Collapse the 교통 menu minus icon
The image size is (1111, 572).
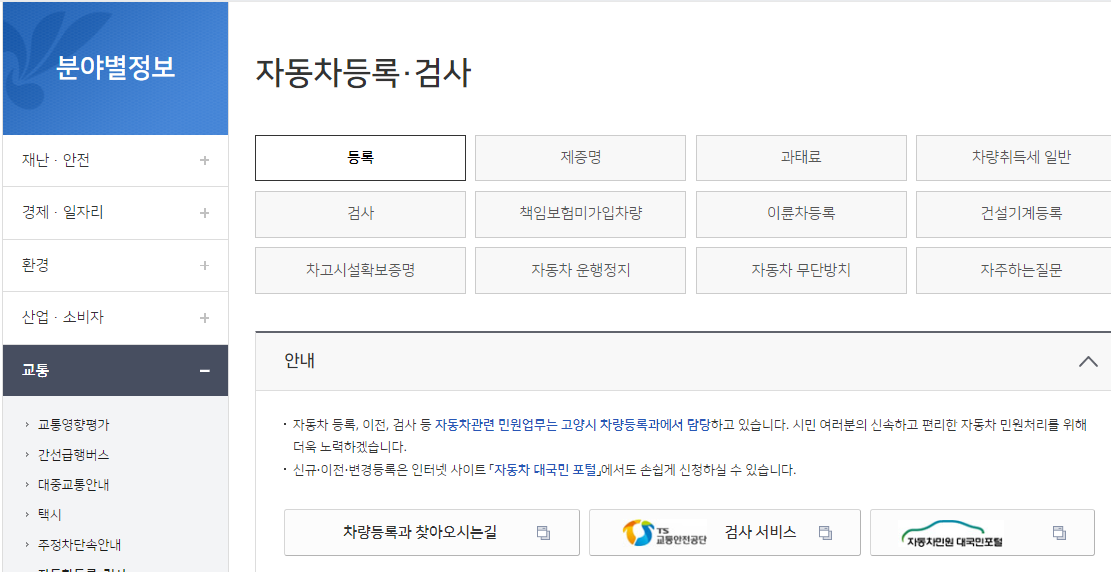coord(204,371)
